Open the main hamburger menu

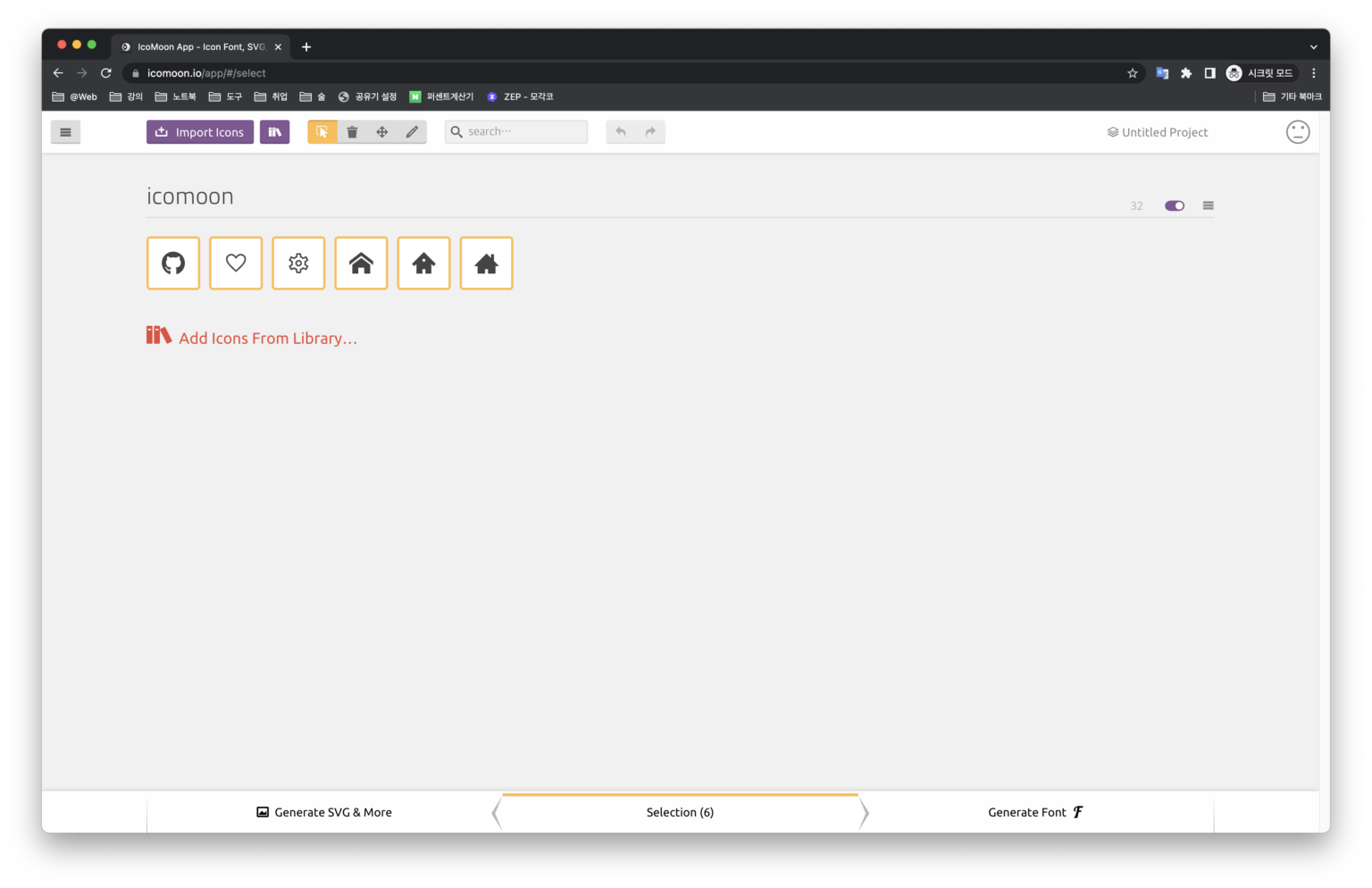(65, 132)
